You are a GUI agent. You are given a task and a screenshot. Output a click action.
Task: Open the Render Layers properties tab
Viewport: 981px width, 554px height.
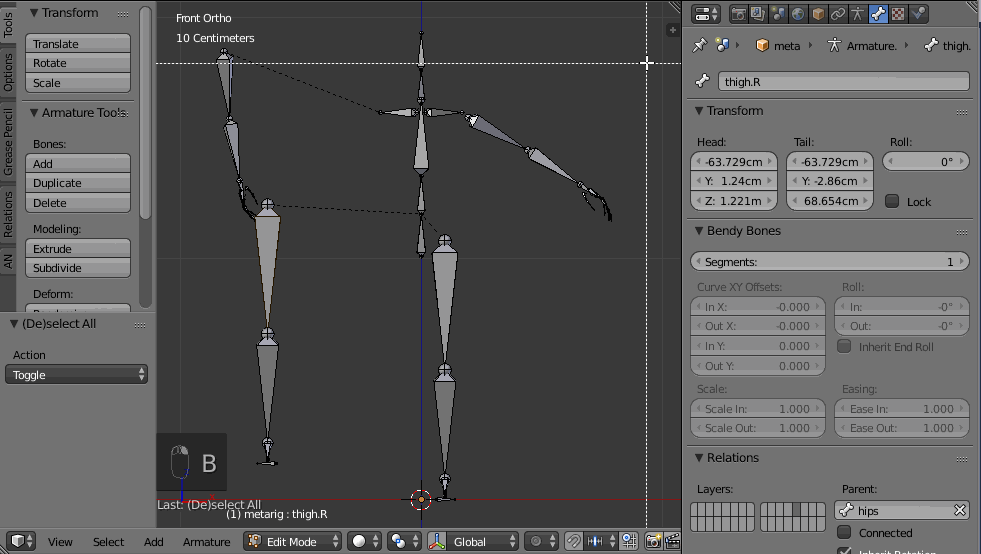click(758, 14)
